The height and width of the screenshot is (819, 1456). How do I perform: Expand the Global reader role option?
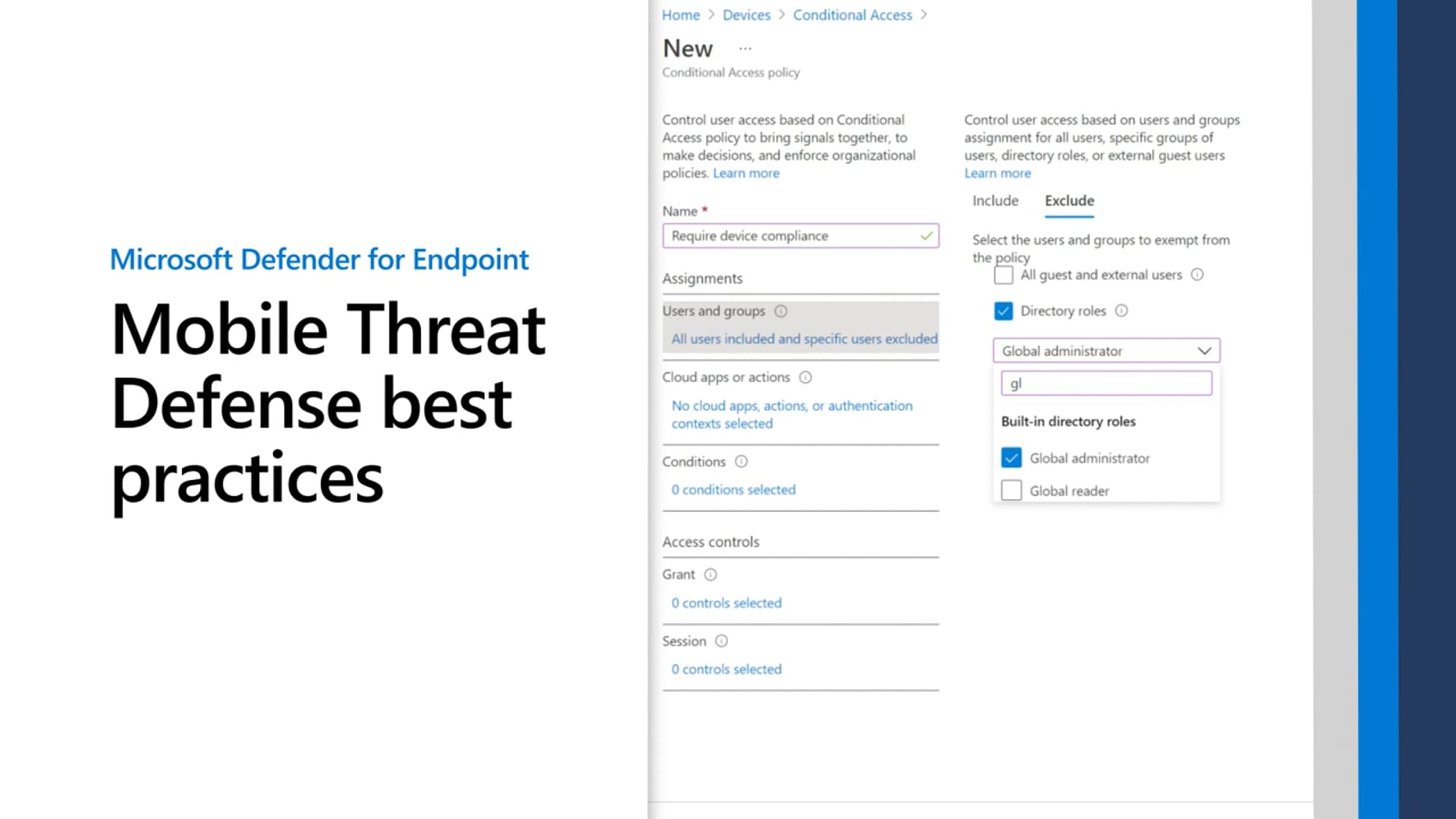pos(1011,490)
